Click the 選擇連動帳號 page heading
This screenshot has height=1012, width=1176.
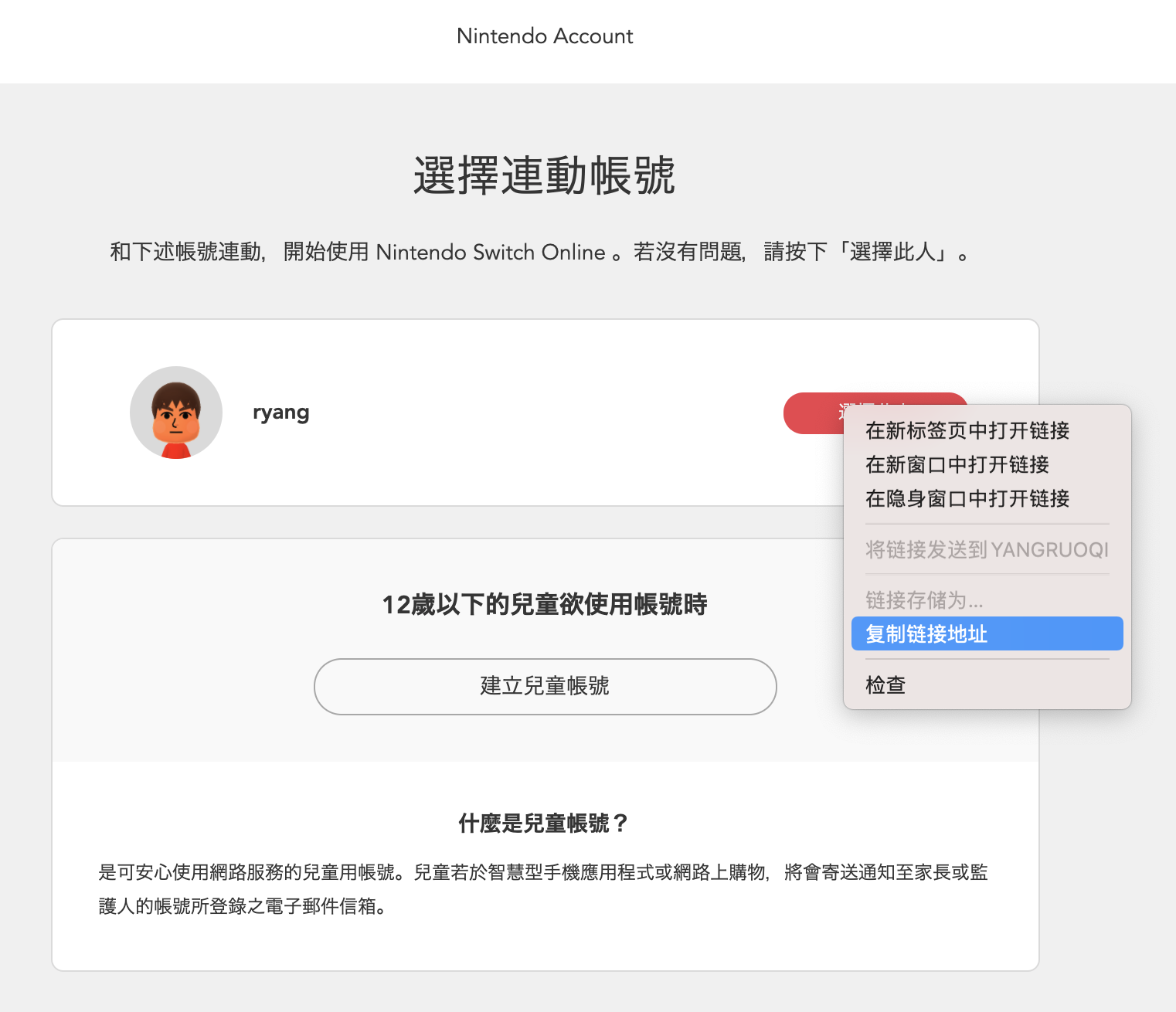click(545, 176)
